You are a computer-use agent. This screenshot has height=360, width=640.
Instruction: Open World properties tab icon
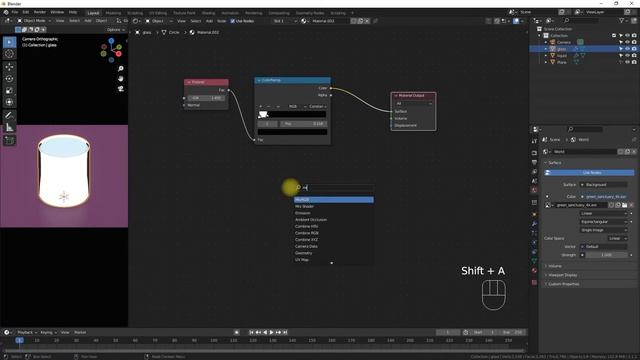(534, 190)
